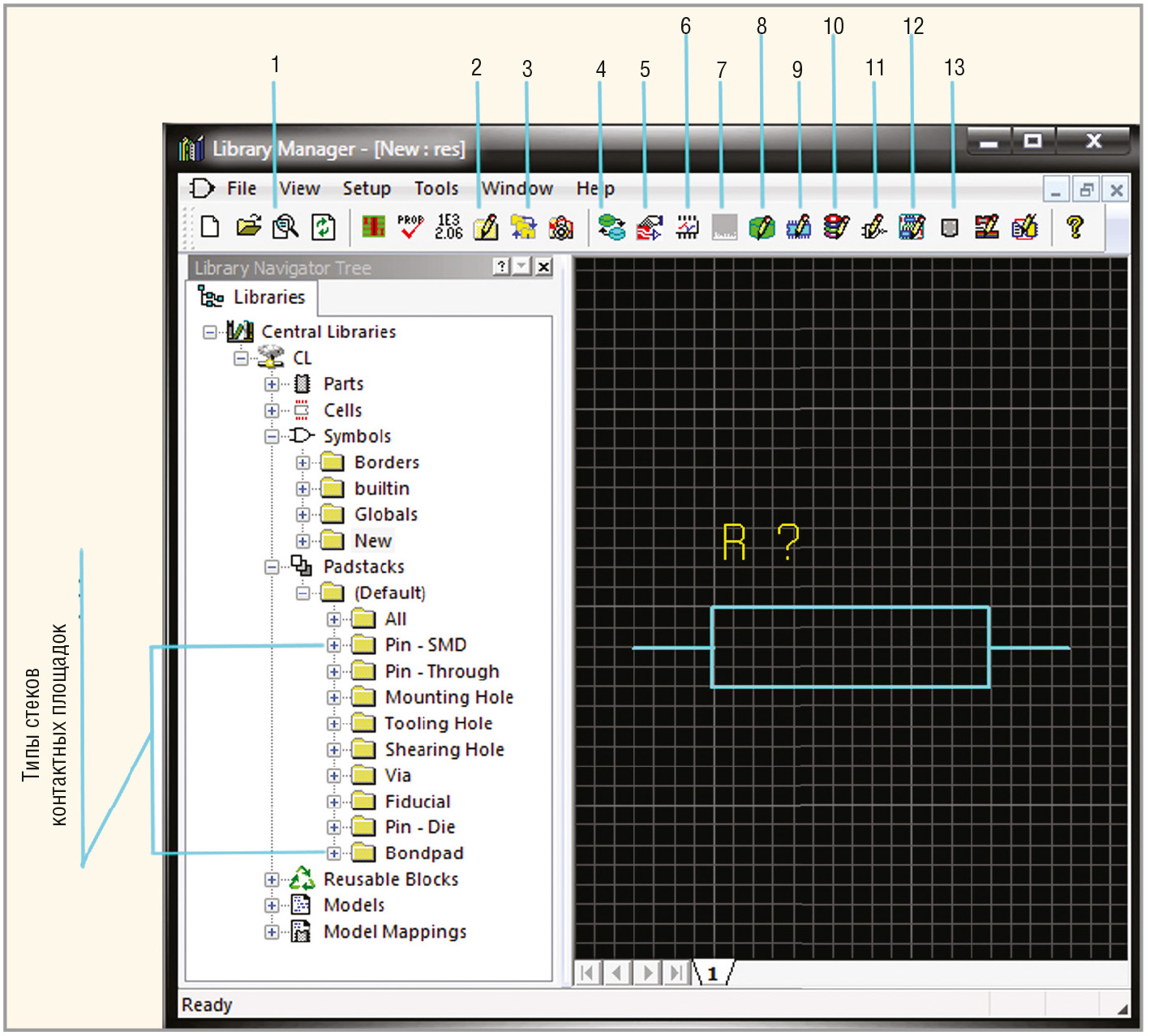Click the green refresh document icon
The image size is (1150, 1036).
(x=323, y=227)
